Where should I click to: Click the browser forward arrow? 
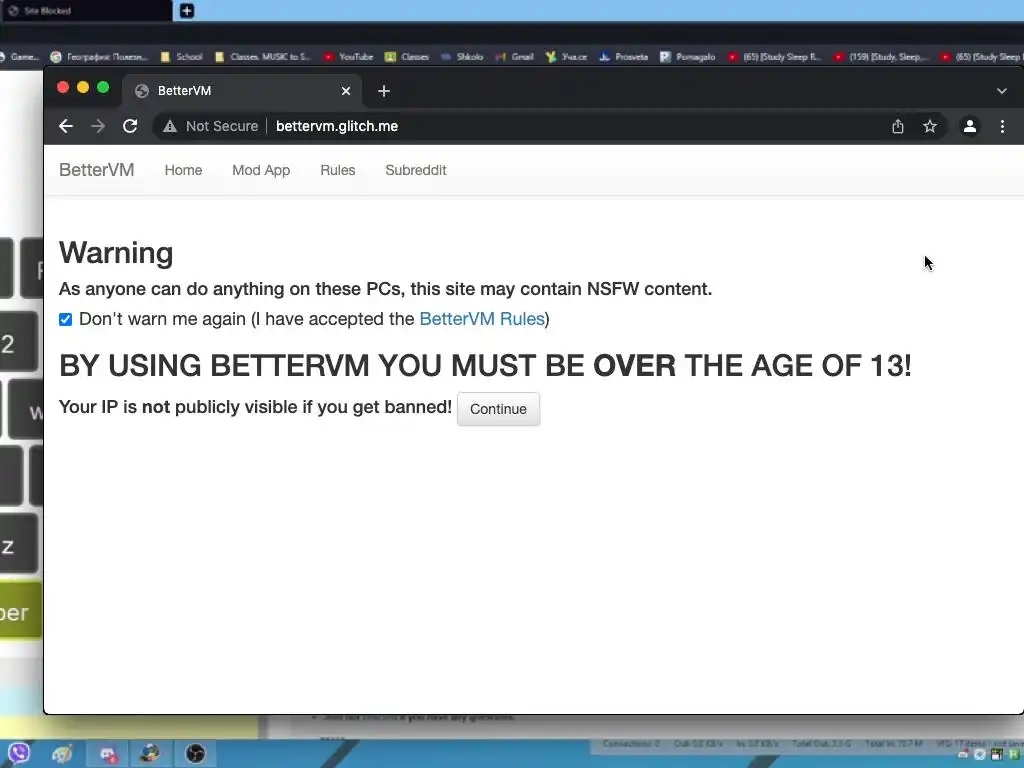(98, 126)
